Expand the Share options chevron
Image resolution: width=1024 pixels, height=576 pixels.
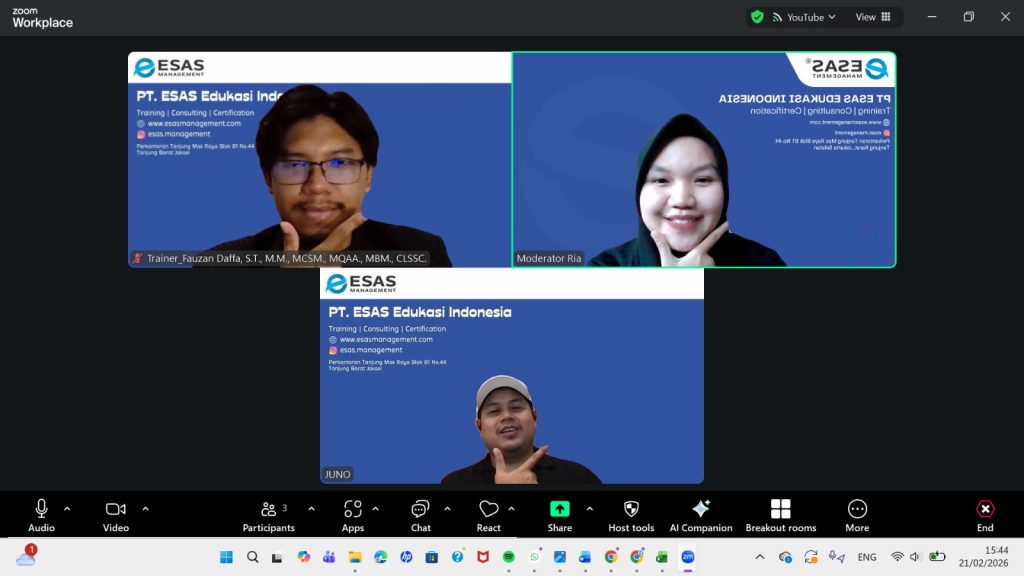(589, 508)
